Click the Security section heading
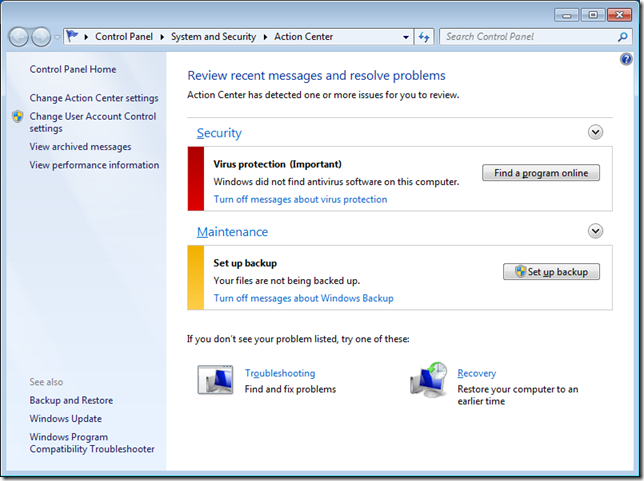 point(219,133)
